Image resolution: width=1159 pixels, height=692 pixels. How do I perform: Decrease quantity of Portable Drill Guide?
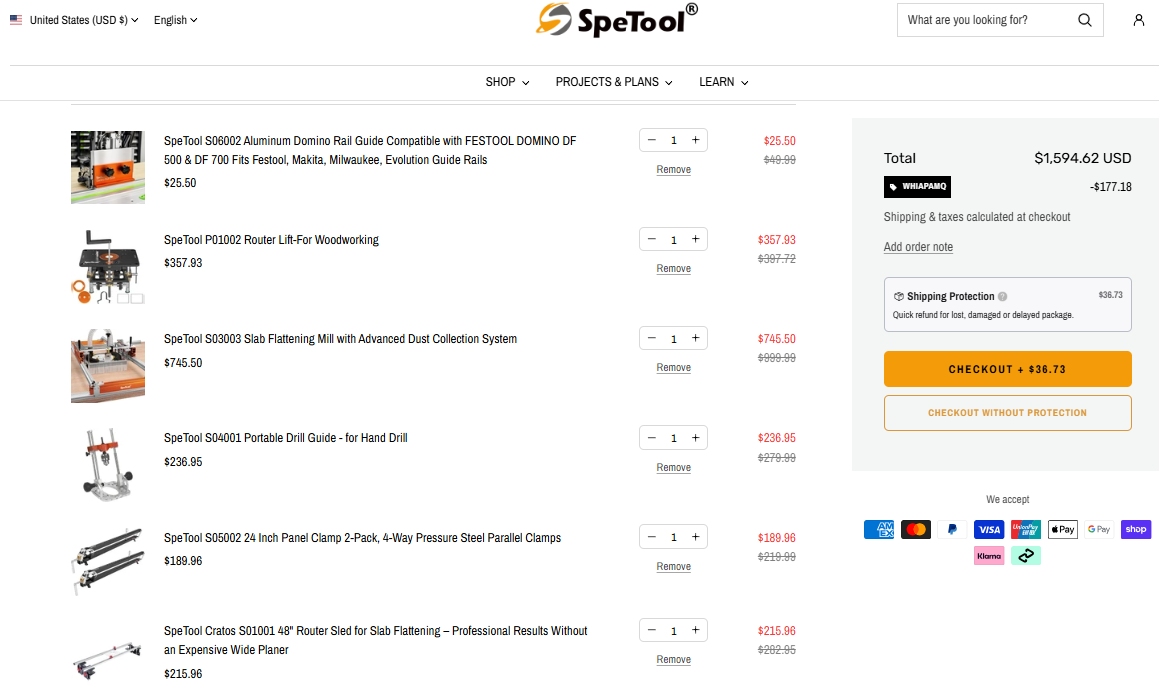651,438
